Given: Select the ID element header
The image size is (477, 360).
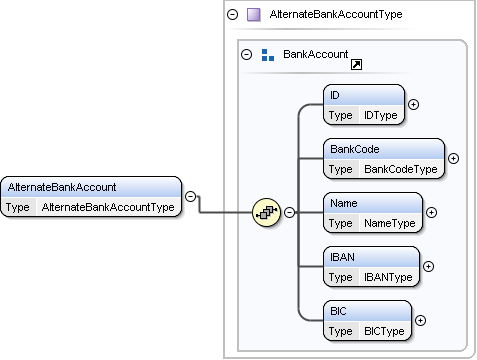Looking at the screenshot, I should coord(364,95).
